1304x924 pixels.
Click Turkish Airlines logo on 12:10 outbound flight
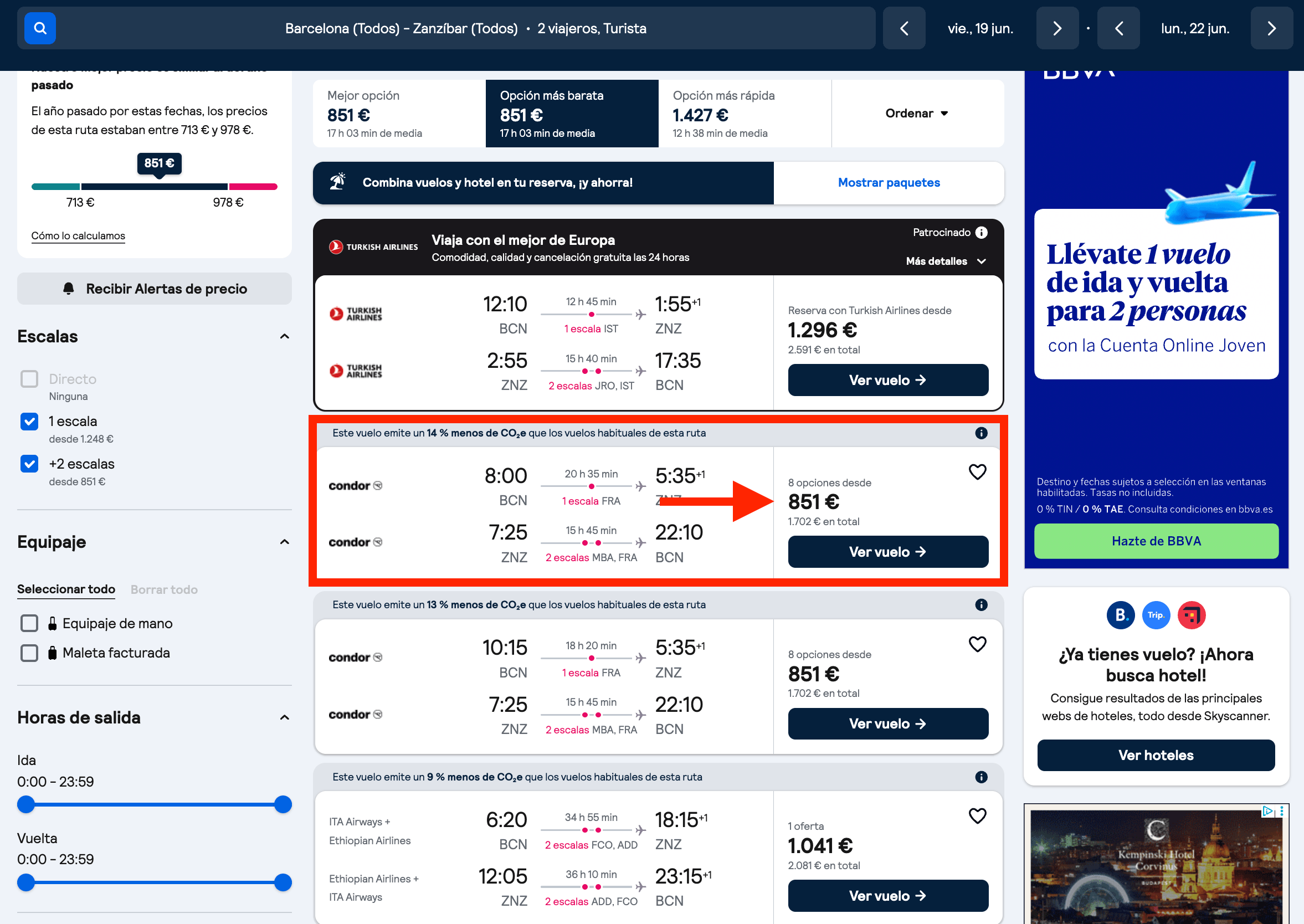click(x=356, y=314)
